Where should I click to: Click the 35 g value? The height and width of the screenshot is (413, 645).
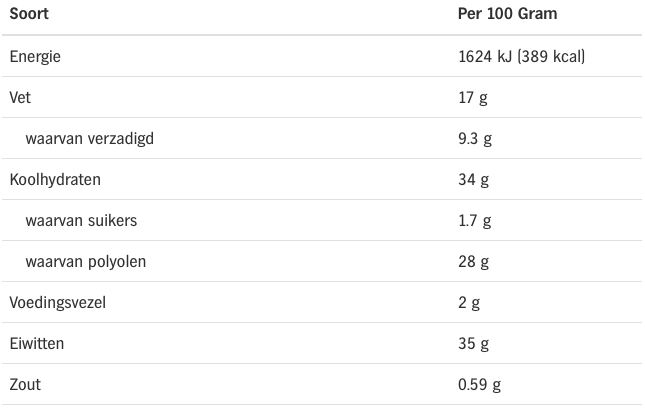(473, 344)
